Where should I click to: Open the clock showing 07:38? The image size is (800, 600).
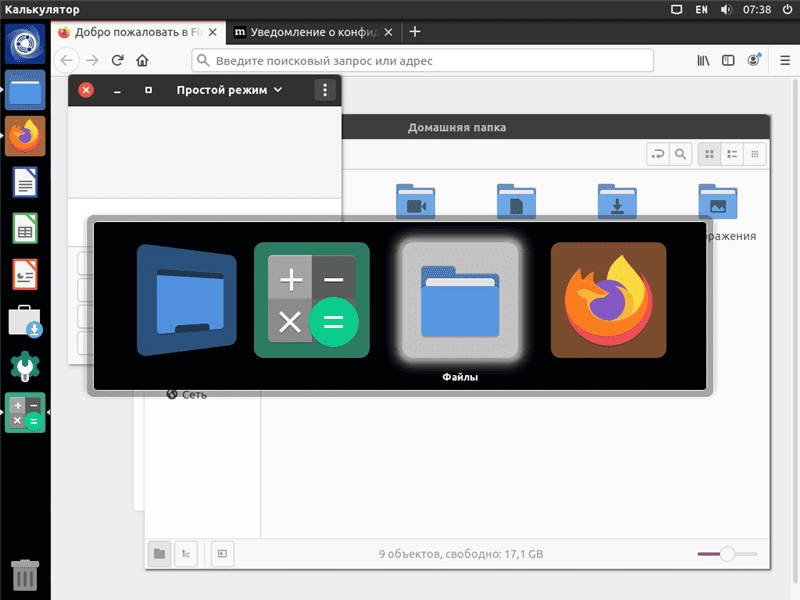757,10
